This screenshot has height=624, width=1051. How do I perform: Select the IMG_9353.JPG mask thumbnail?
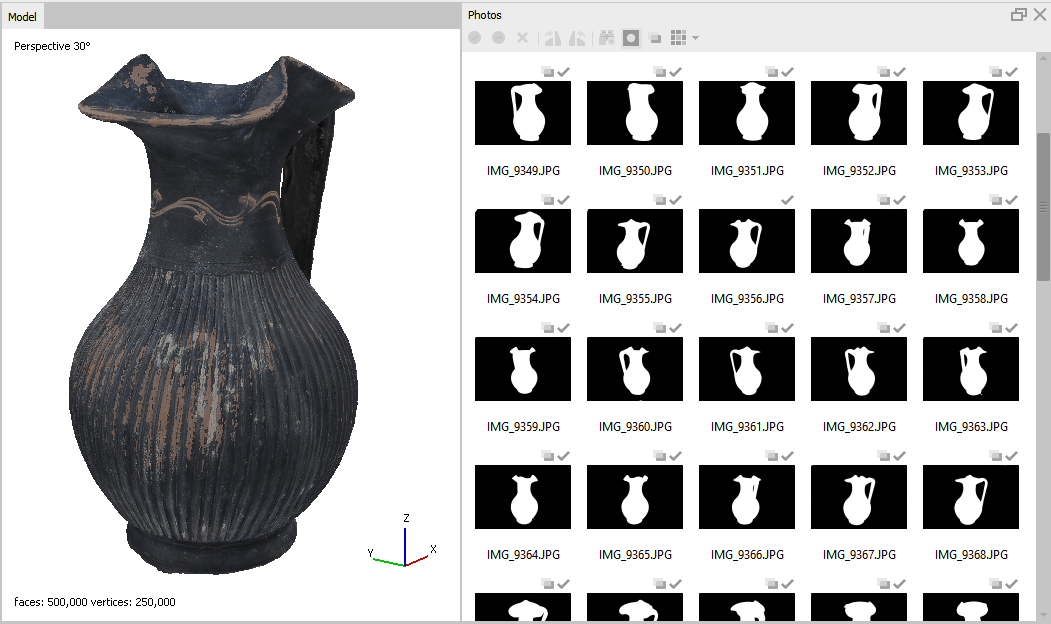[971, 113]
